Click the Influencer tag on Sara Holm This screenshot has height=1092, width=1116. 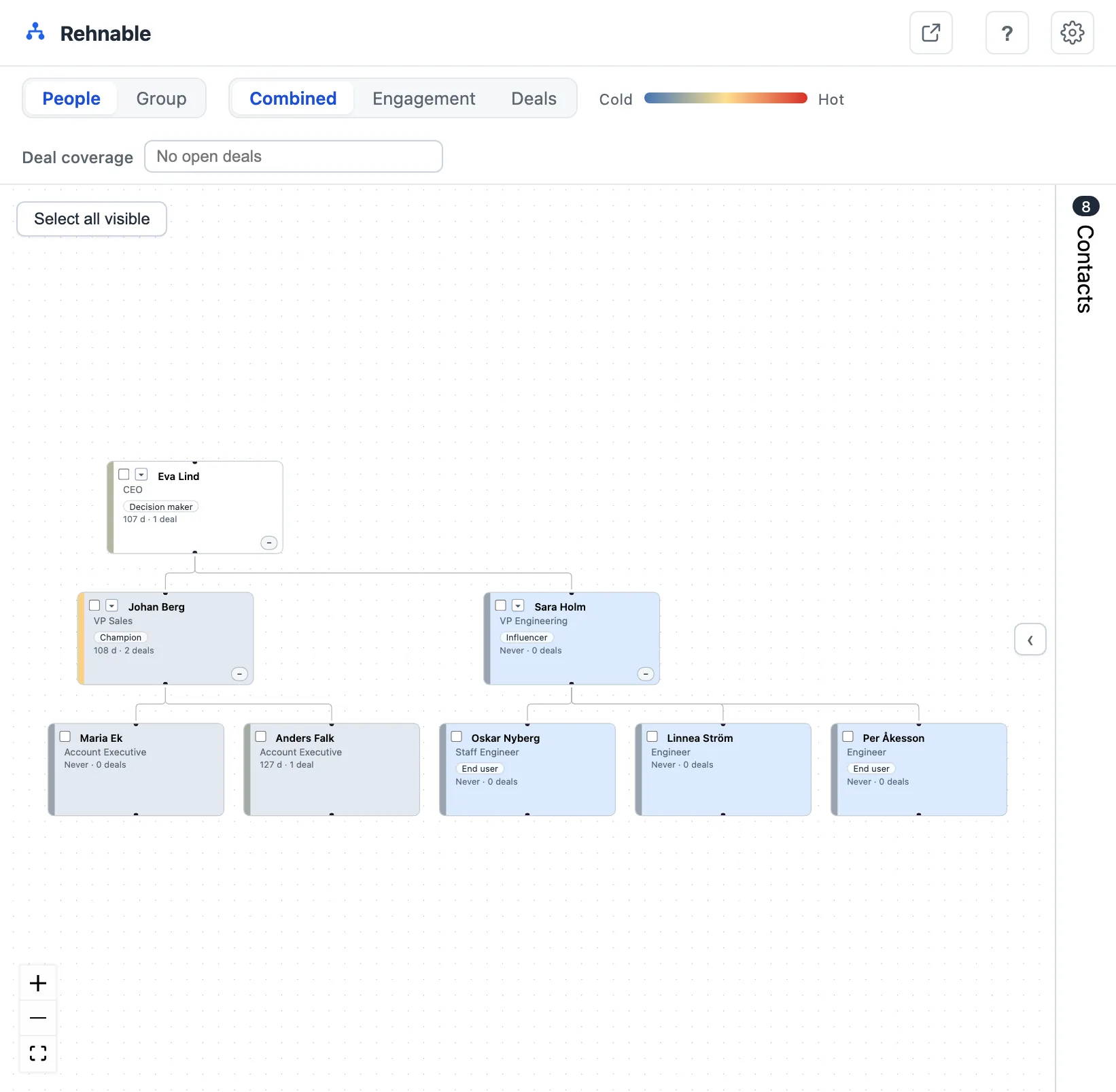pos(527,637)
